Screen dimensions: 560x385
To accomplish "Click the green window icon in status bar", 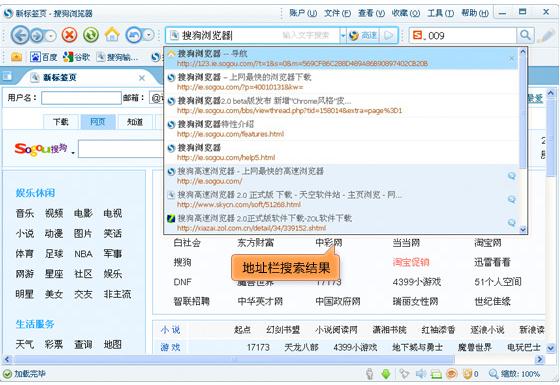I will point(436,374).
